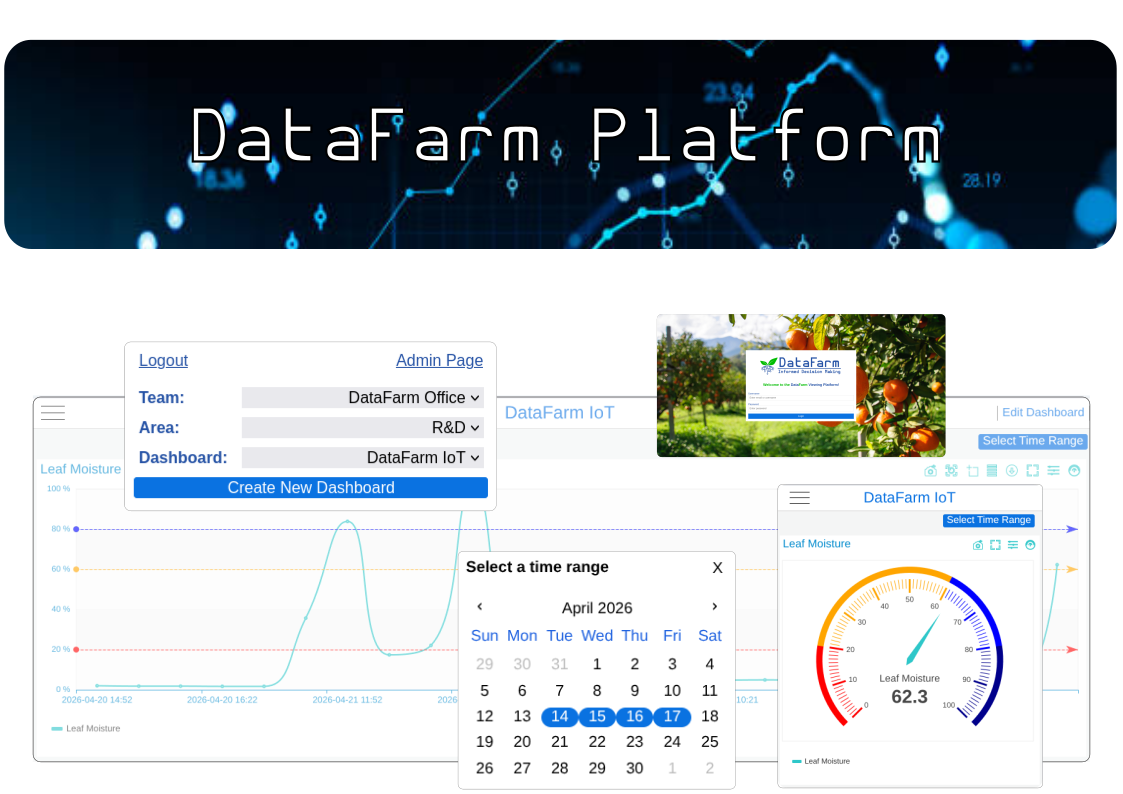Viewport: 1123px width, 794px height.
Task: Select April 15 in calendar
Action: [x=597, y=717]
